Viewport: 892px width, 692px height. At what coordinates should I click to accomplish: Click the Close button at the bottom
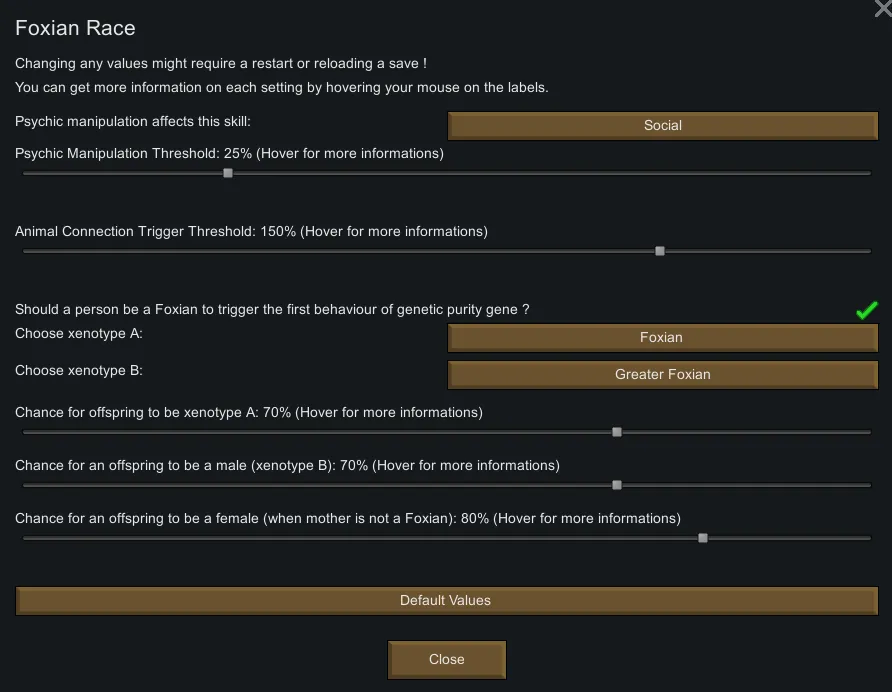[x=447, y=660]
